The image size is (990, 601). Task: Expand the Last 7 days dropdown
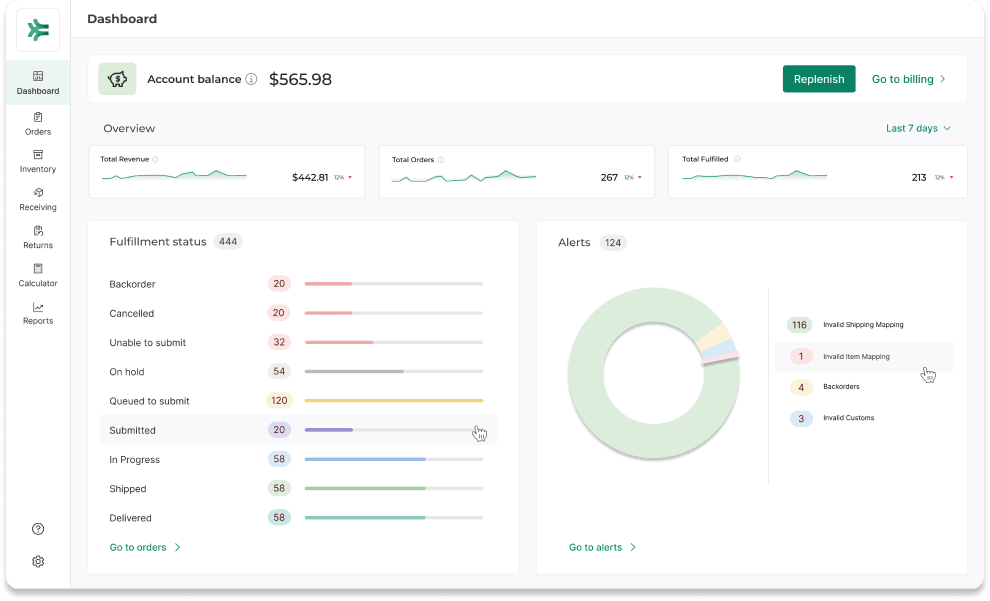(918, 128)
